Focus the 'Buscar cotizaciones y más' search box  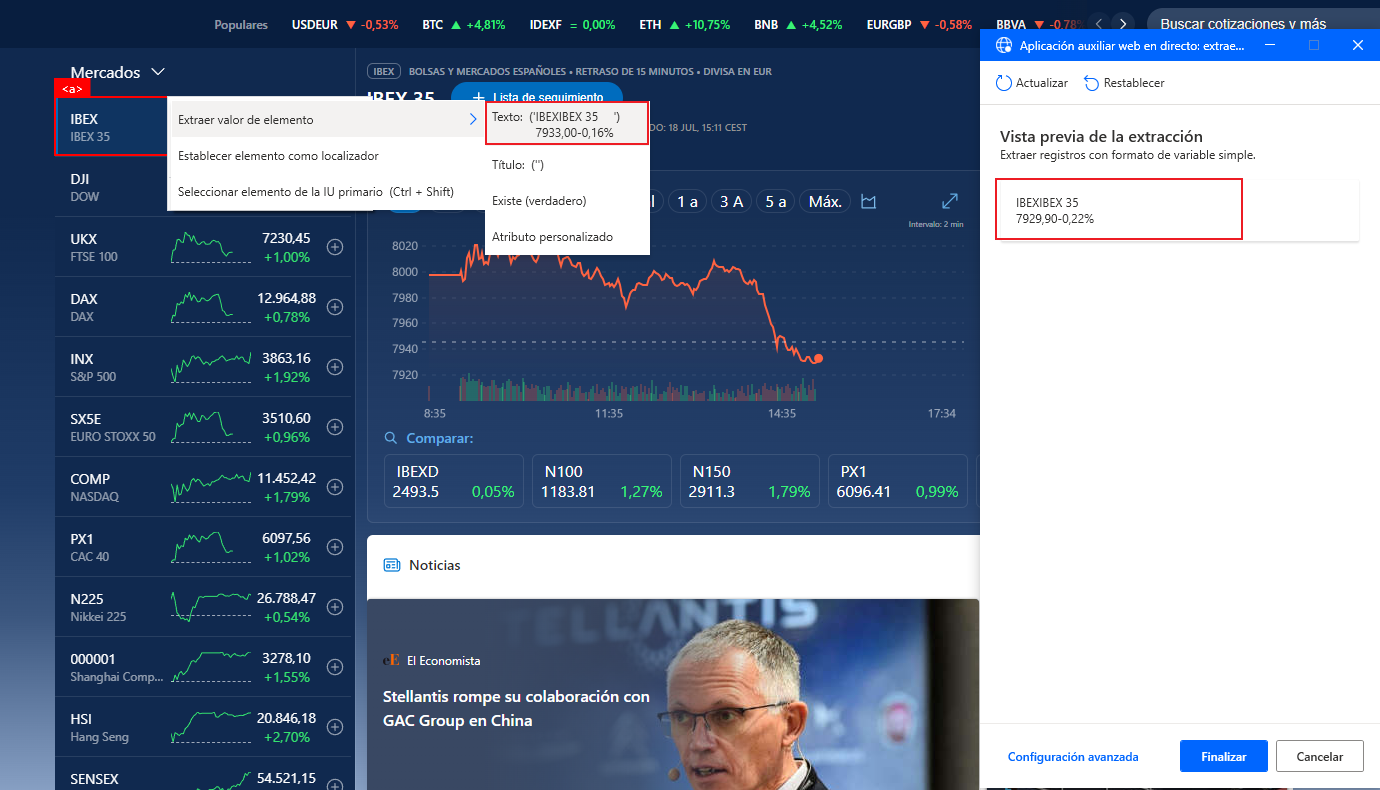tap(1262, 24)
